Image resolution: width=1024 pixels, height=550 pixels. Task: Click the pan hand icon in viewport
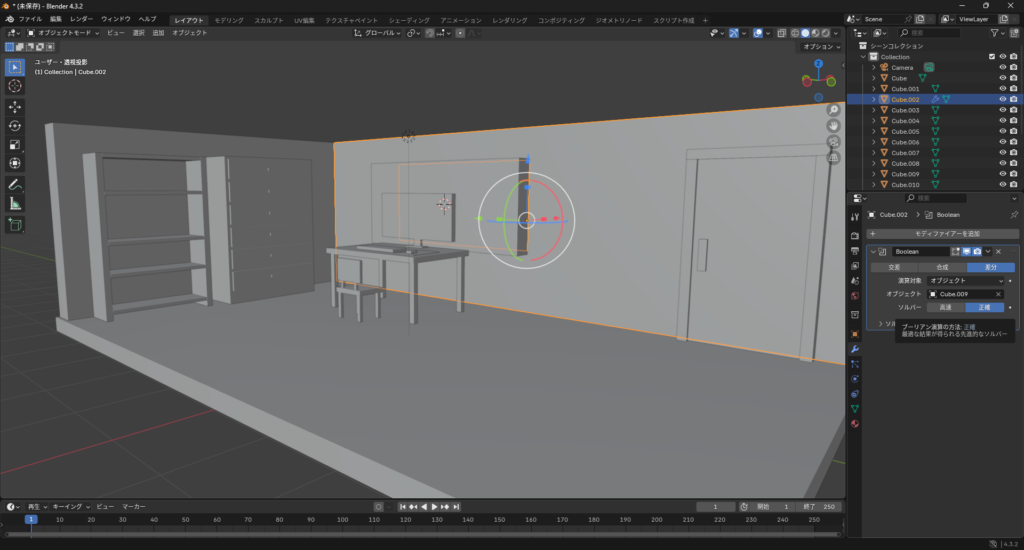(x=834, y=126)
